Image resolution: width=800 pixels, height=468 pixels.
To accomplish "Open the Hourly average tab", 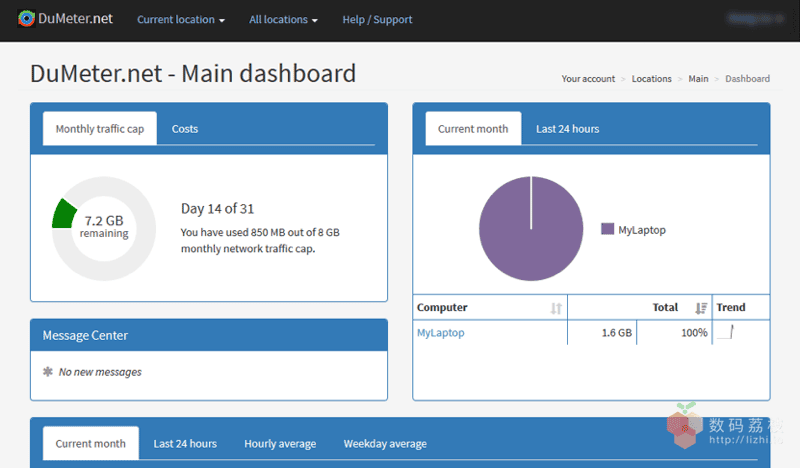I will pos(280,444).
